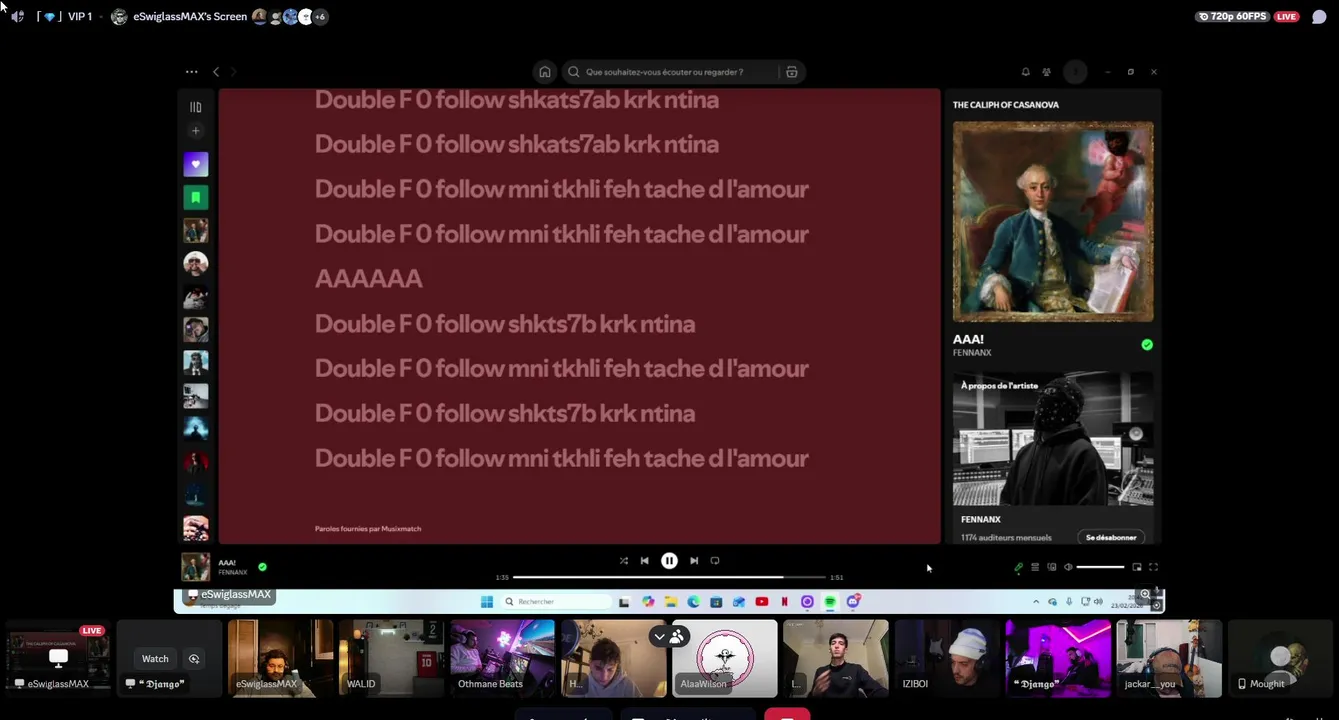The image size is (1339, 720).
Task: Open the Spotify mini player icon
Action: (1137, 567)
